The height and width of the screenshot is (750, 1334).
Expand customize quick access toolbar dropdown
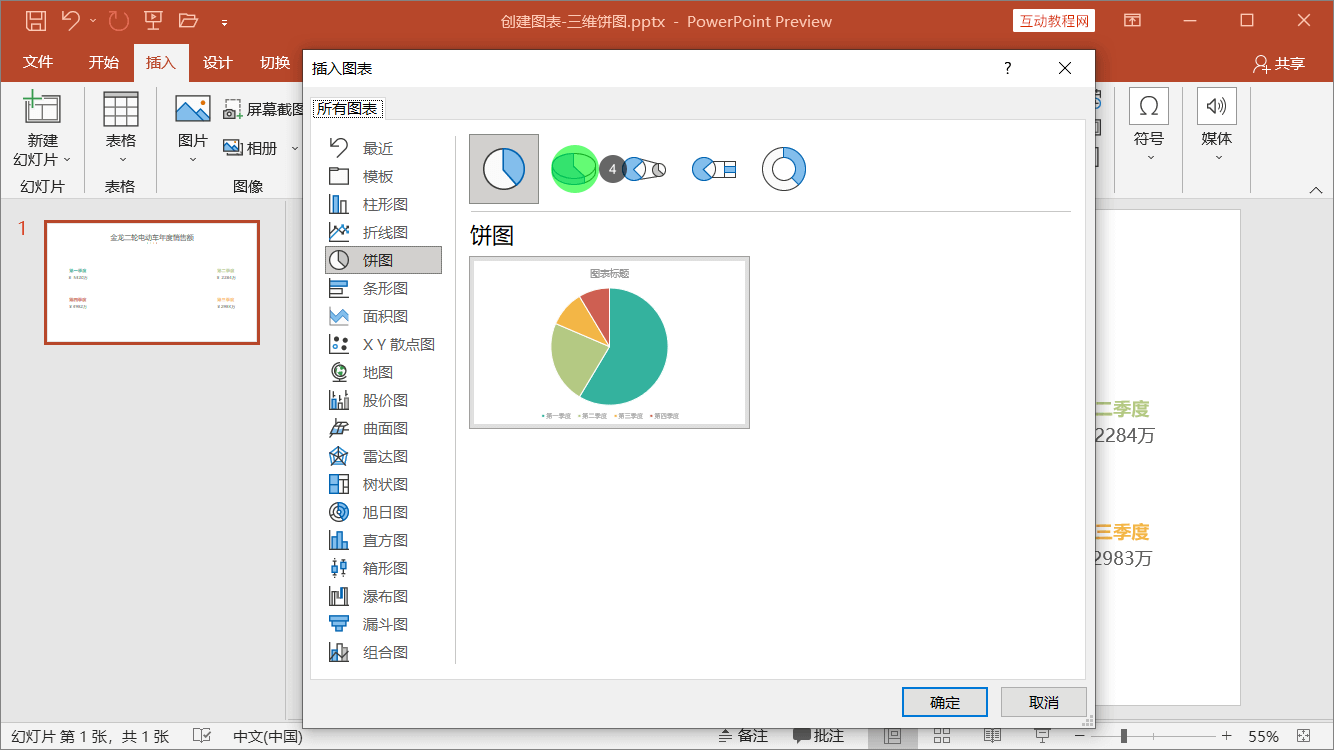[x=224, y=21]
